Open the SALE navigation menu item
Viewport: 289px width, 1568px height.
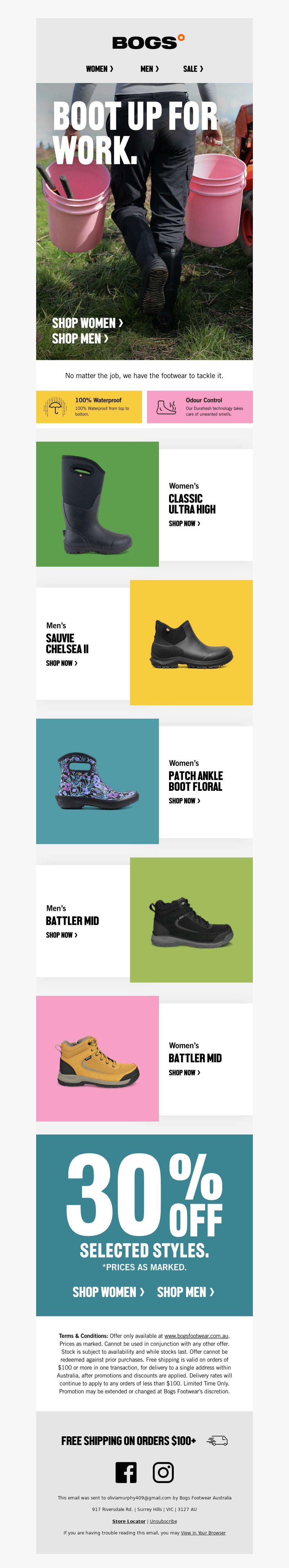coord(193,69)
